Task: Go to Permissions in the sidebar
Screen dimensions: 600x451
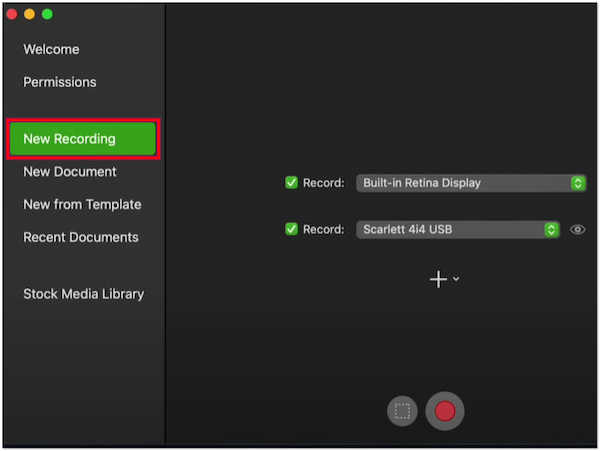Action: [x=60, y=82]
